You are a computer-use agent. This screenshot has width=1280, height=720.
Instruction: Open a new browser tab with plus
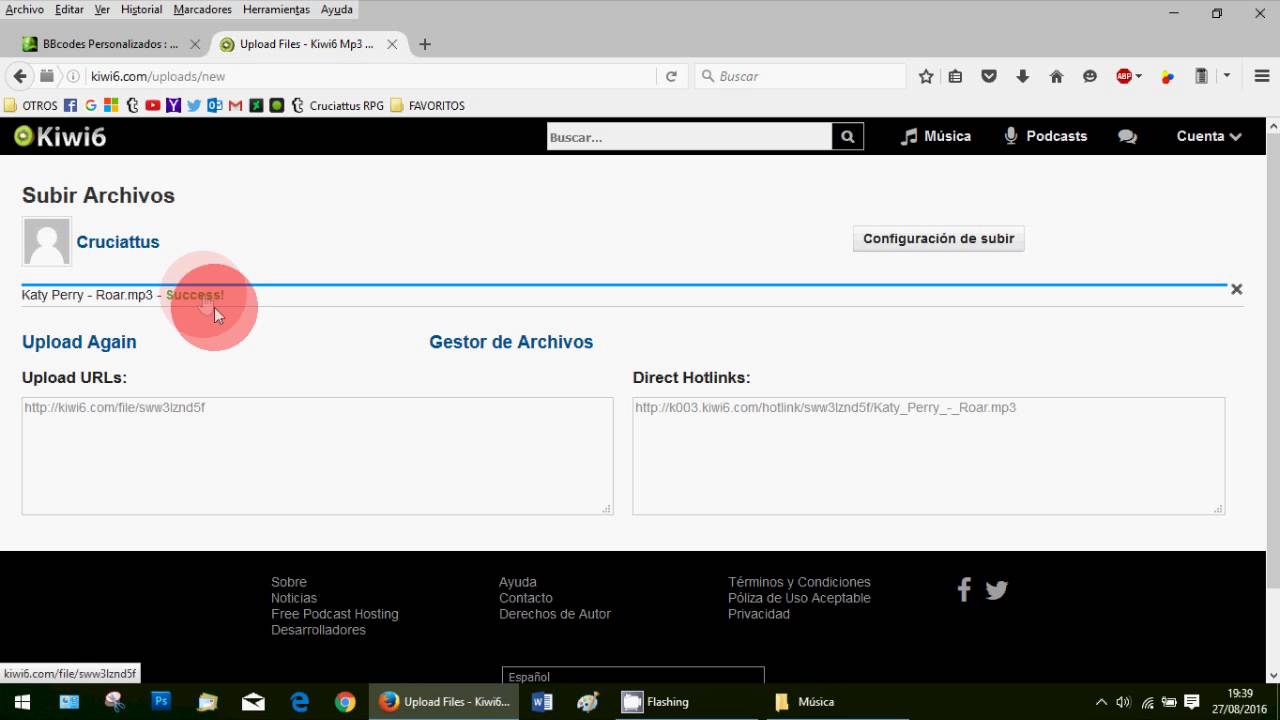424,44
